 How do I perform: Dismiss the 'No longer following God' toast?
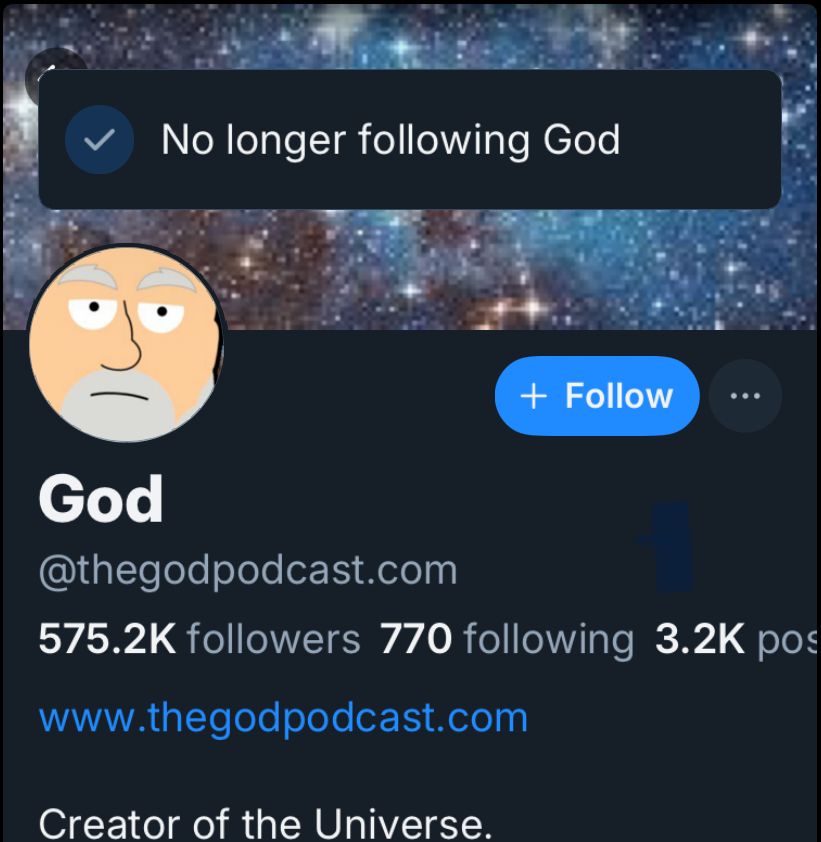[x=410, y=140]
